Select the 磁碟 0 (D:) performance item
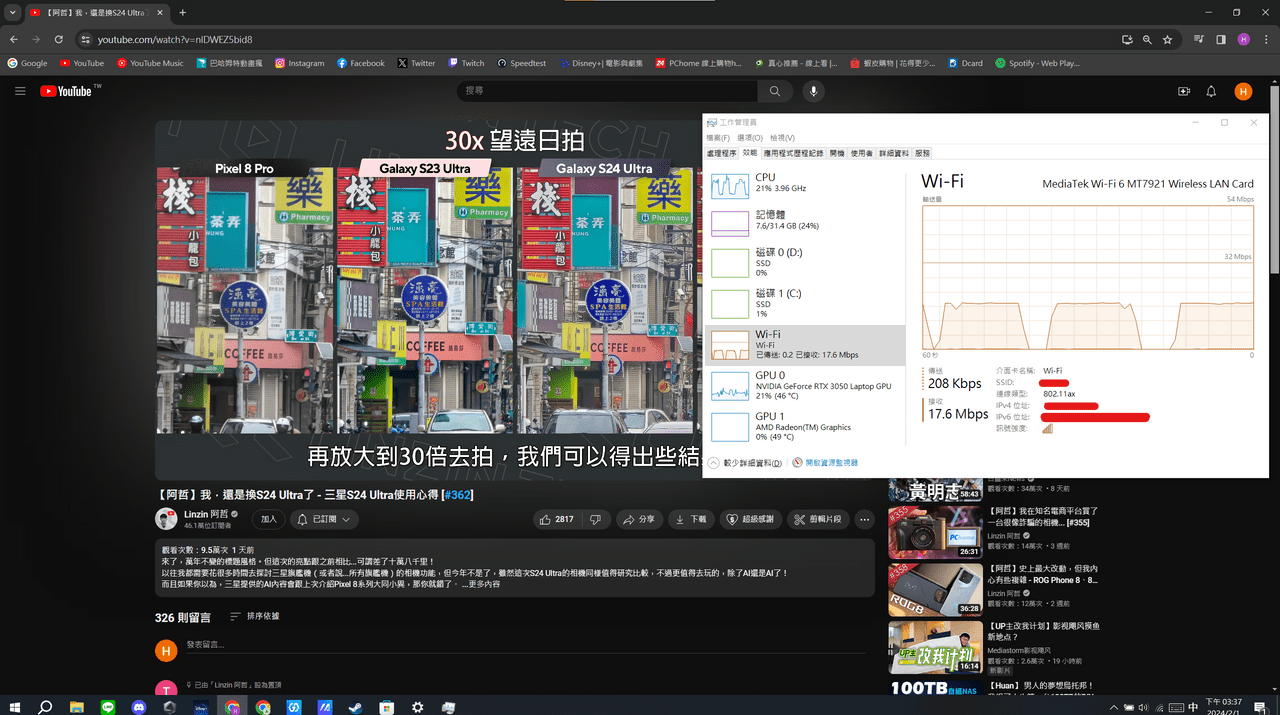The width and height of the screenshot is (1280, 715). coord(805,262)
